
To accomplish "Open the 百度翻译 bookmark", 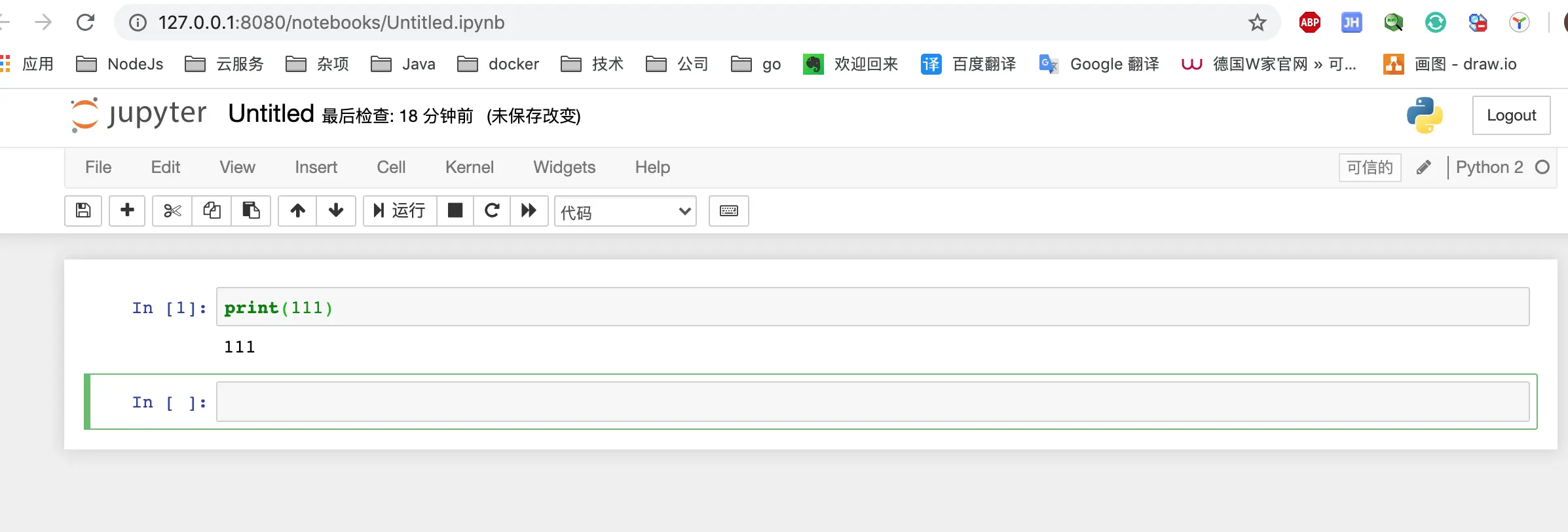I will [969, 64].
